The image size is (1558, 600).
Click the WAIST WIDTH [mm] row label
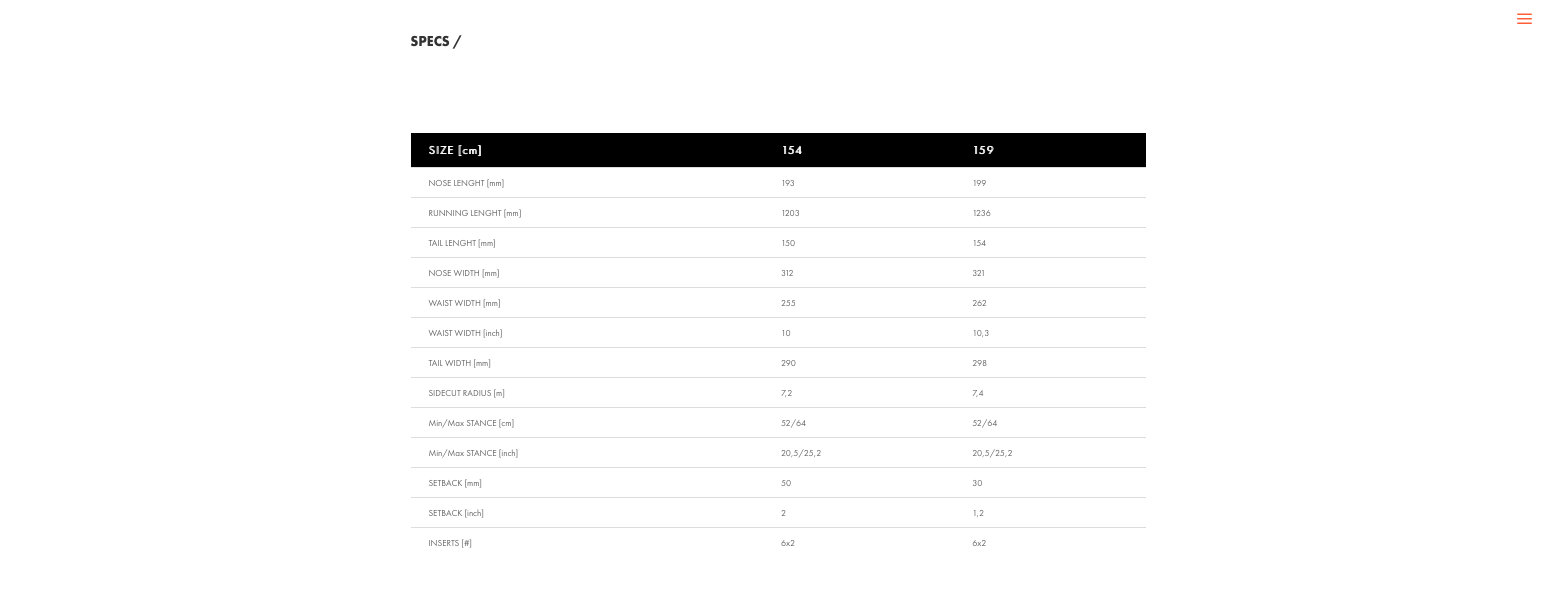(x=465, y=303)
